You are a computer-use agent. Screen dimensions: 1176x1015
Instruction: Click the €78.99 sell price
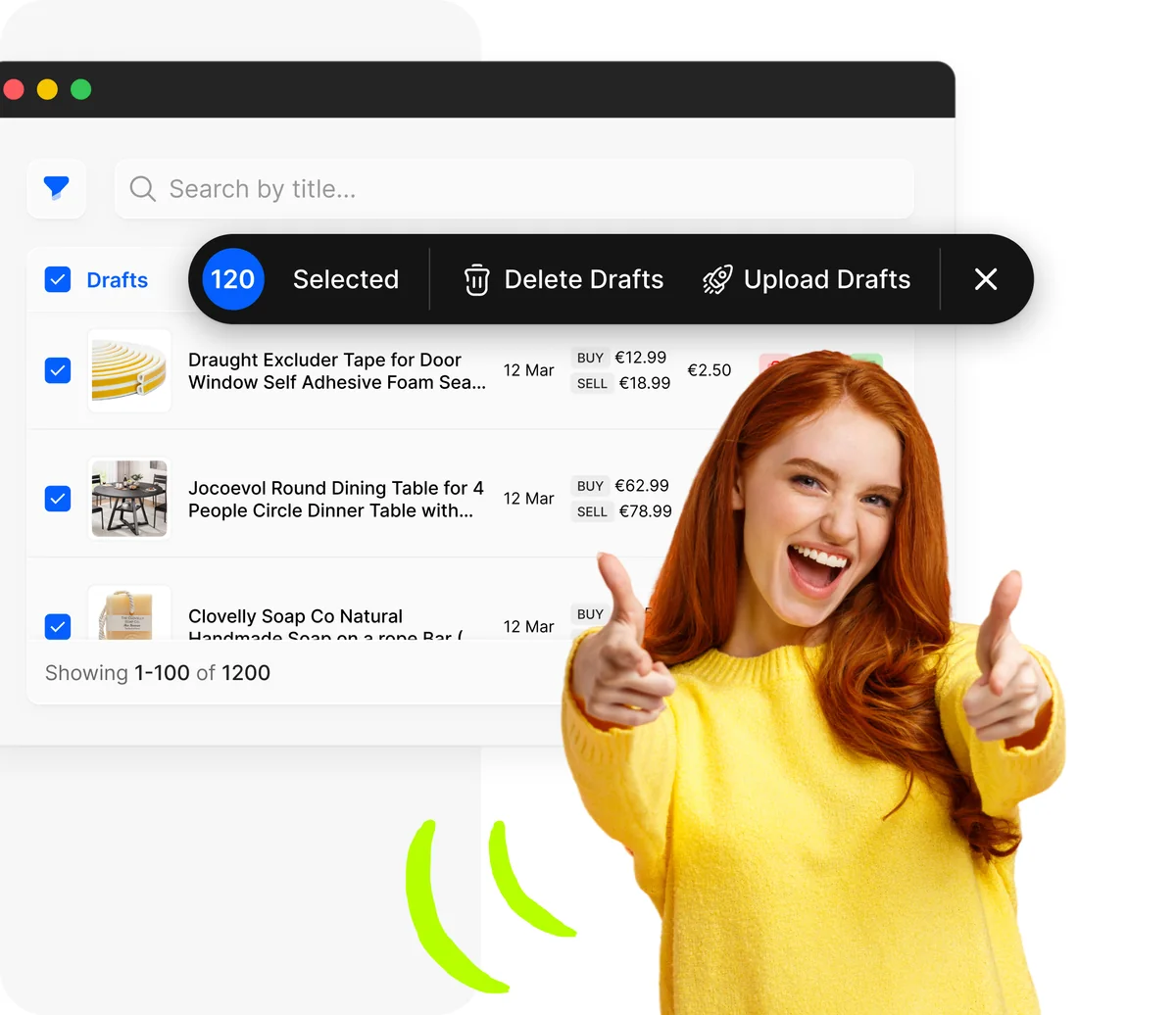646,511
